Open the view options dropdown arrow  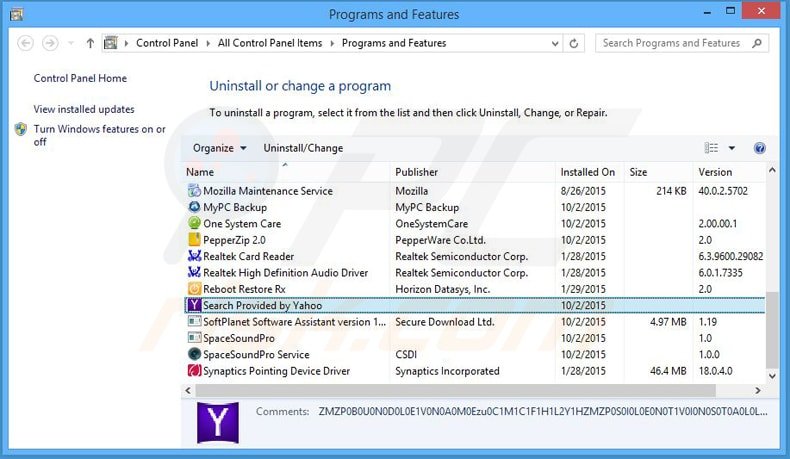pos(732,148)
